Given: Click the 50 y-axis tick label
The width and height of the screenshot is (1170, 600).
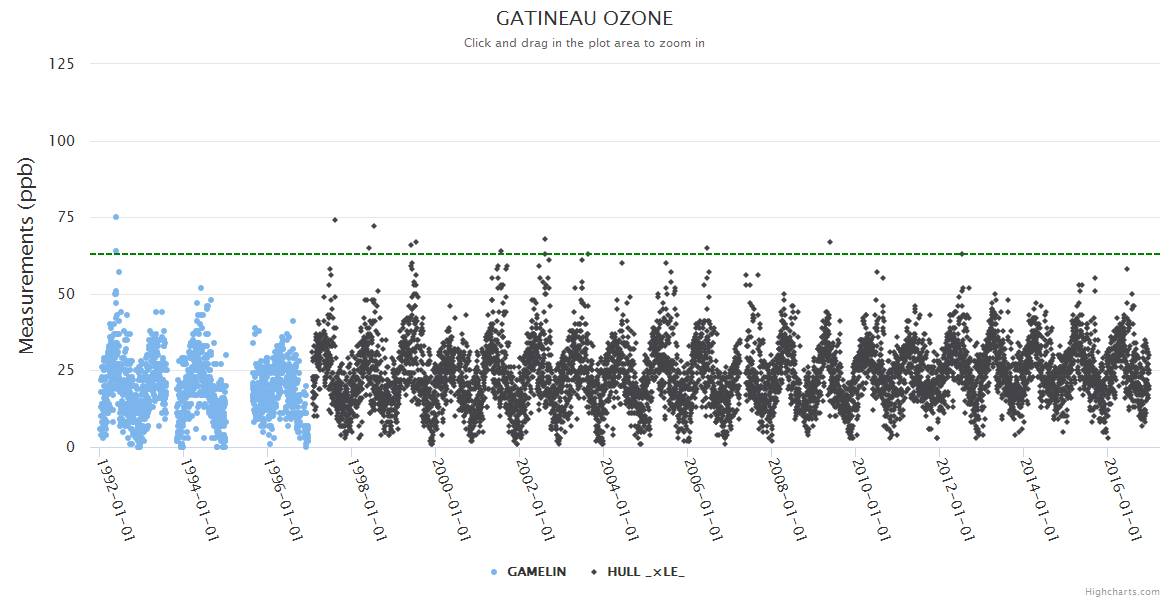Looking at the screenshot, I should pyautogui.click(x=65, y=294).
